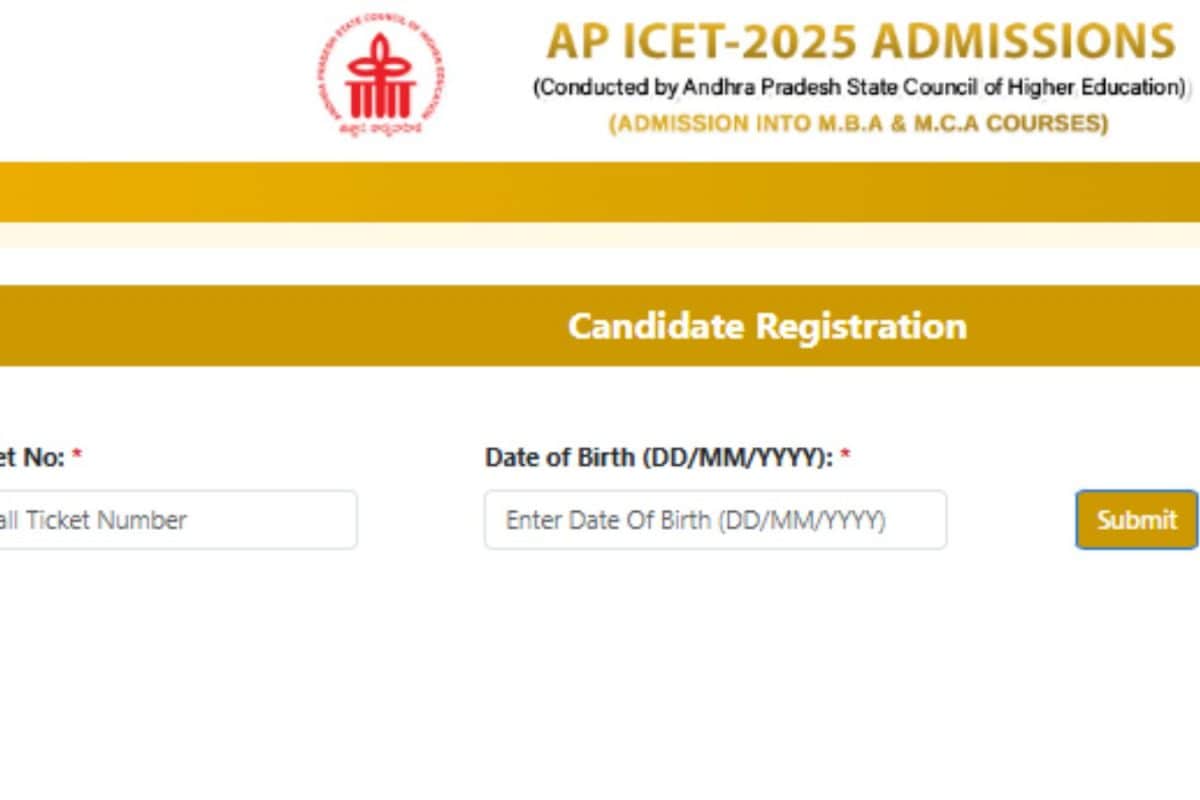Click the cream strip under the gold banner

(x=600, y=235)
